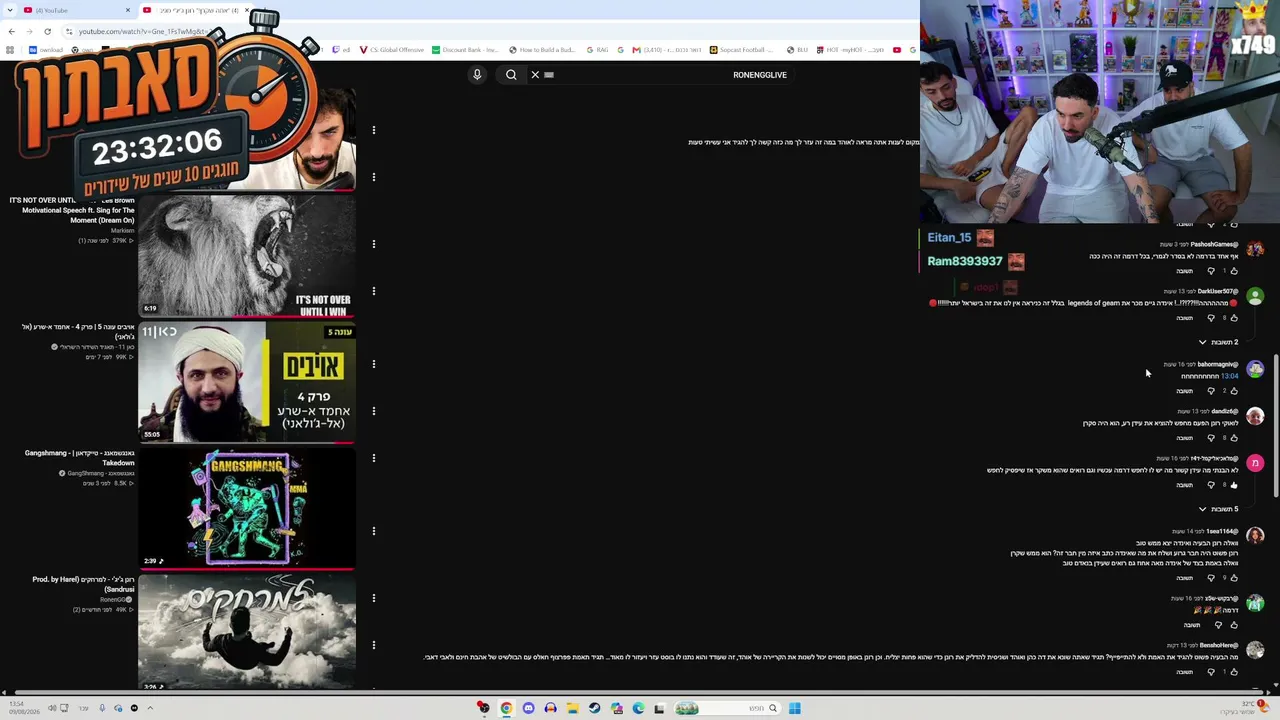
Task: Click the page horizontal scrollbar
Action: tap(640, 692)
